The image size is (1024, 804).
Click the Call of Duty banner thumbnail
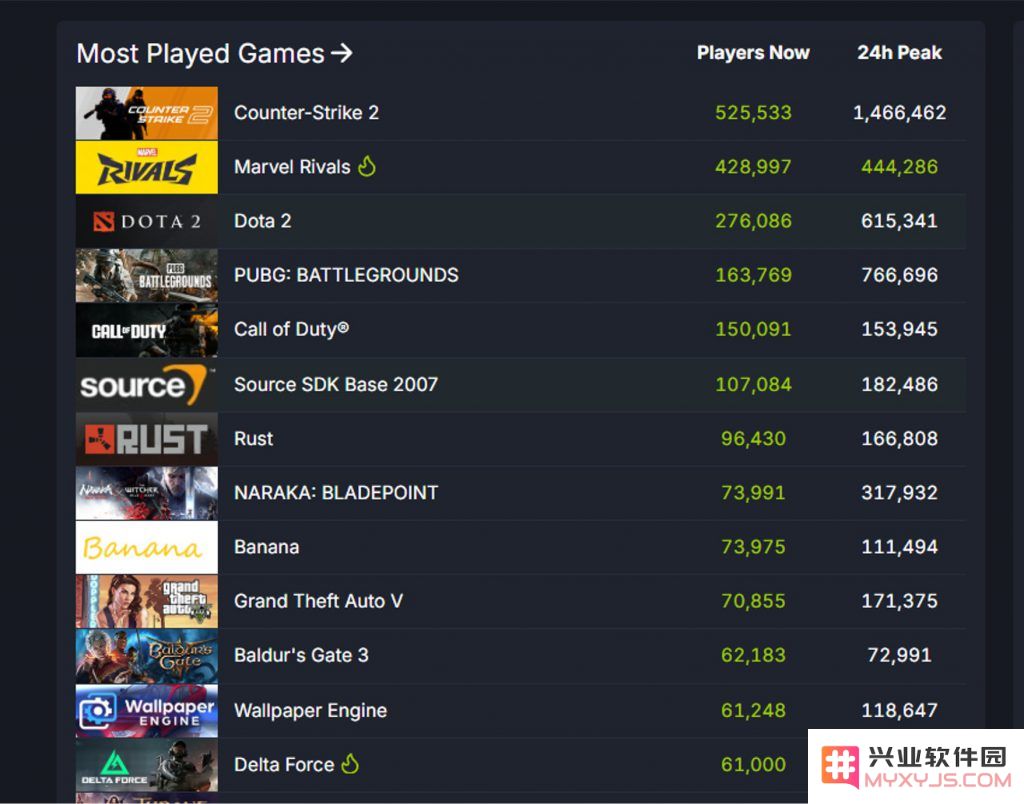tap(147, 330)
